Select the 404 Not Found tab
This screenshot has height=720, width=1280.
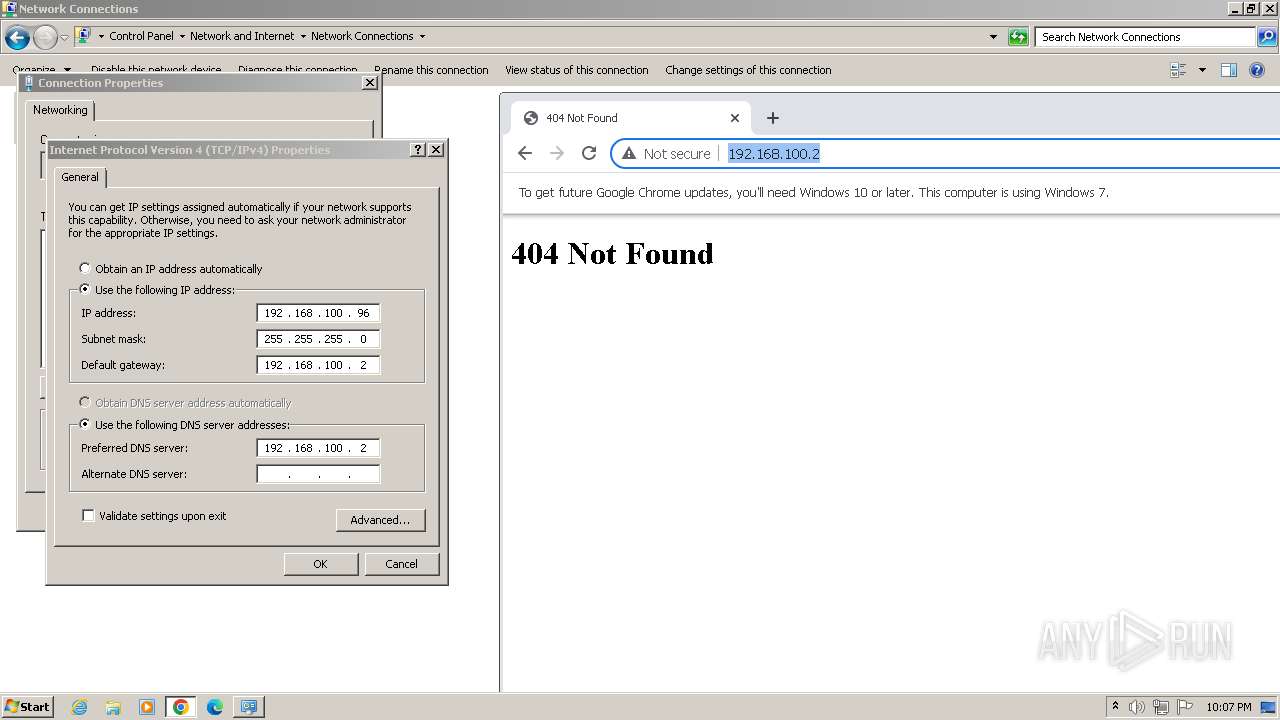(630, 118)
